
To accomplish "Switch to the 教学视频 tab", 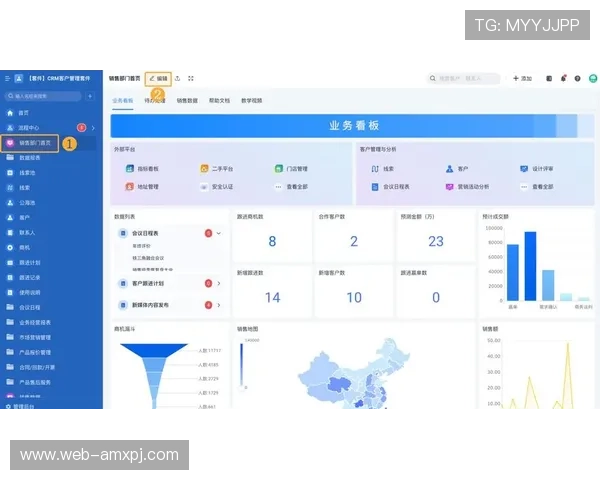I will [251, 101].
